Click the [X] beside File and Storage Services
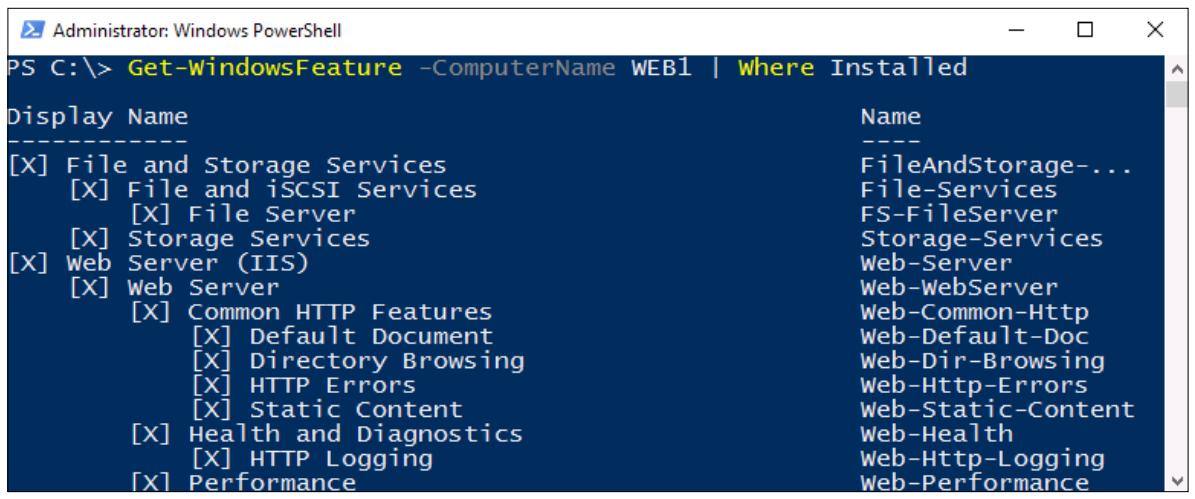The height and width of the screenshot is (499, 1195). click(x=27, y=165)
